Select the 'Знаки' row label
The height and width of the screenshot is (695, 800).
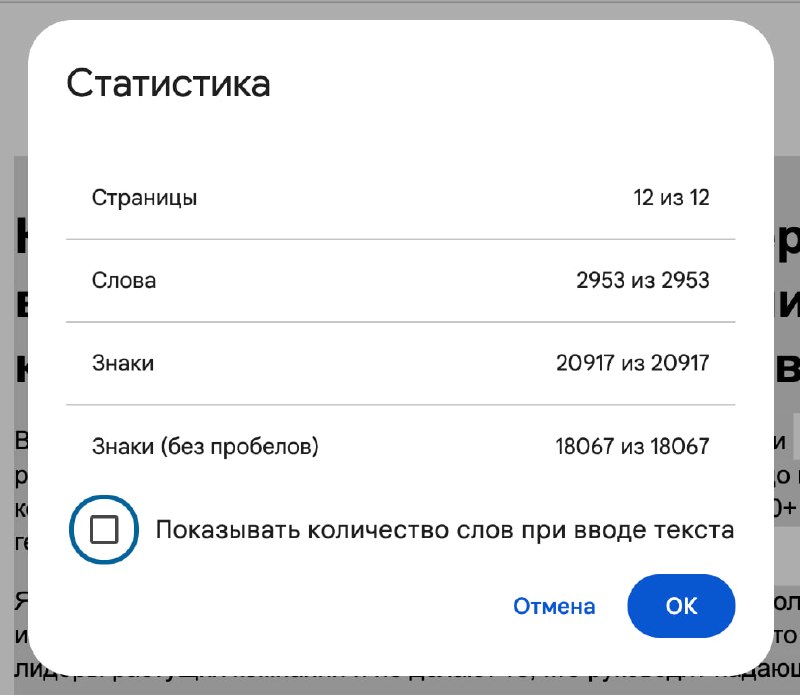[123, 363]
